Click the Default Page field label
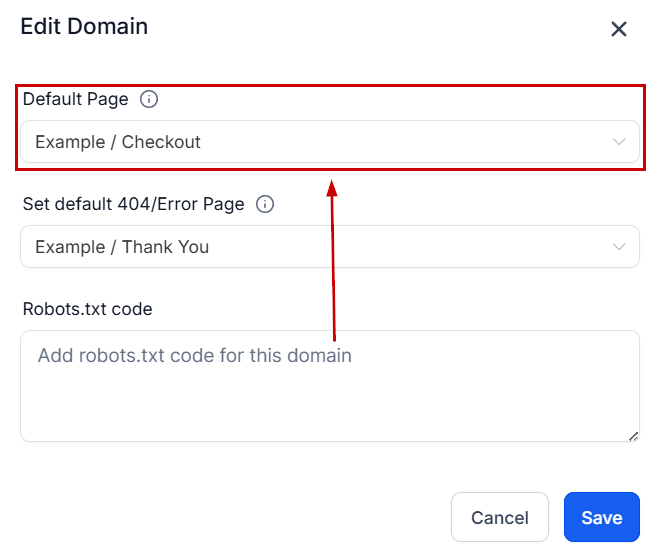 (76, 99)
